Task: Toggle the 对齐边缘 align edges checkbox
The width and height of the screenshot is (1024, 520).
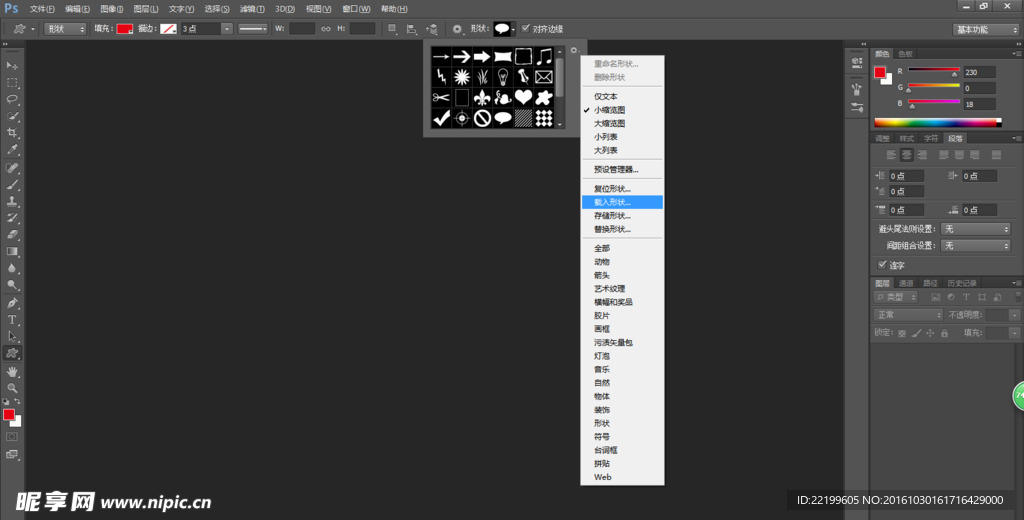Action: (526, 29)
